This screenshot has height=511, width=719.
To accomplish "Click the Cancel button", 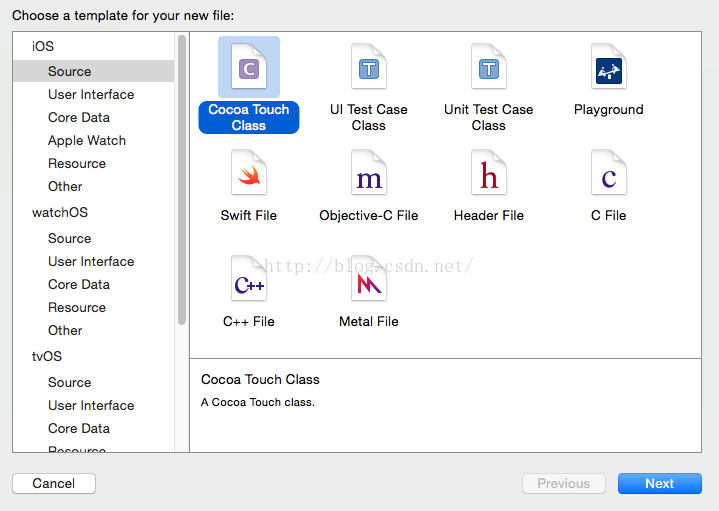I will click(54, 483).
